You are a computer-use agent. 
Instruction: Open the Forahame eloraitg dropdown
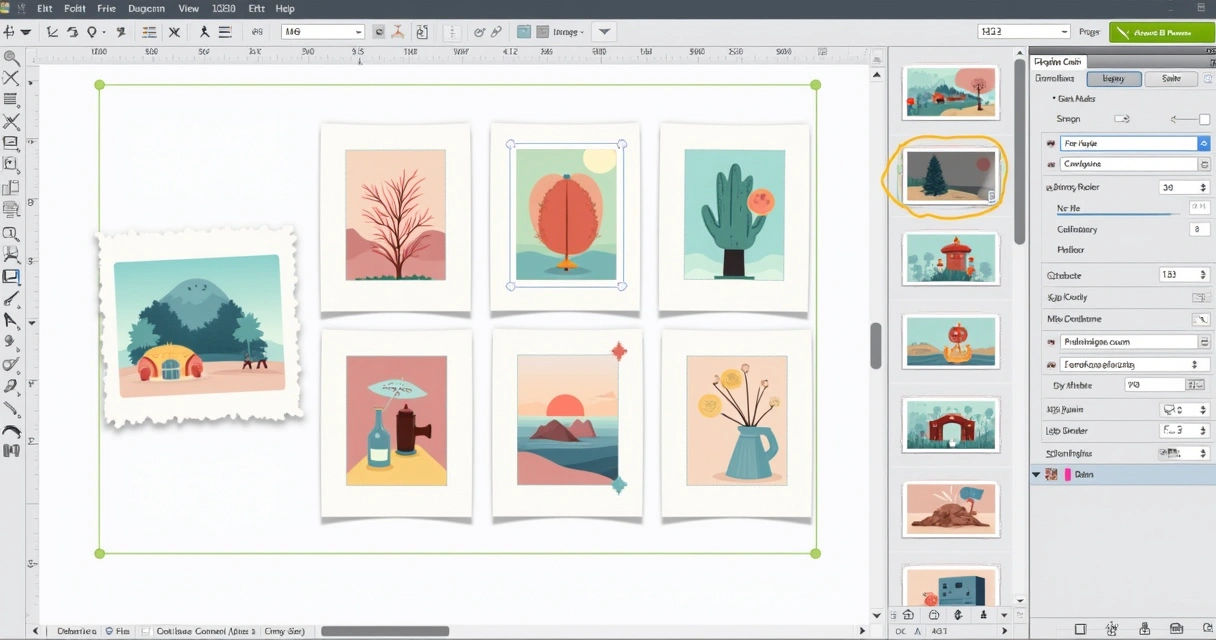coord(1194,365)
